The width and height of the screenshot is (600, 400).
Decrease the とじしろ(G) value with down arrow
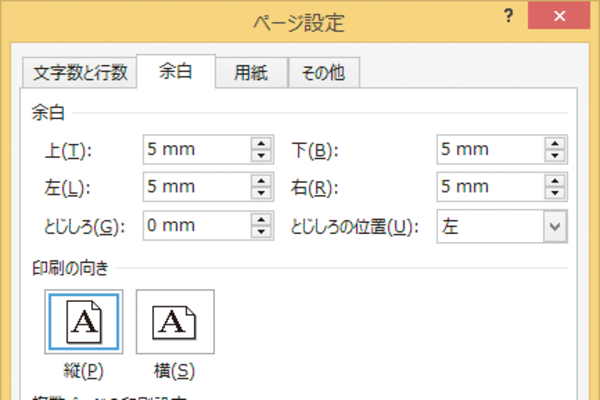261,232
